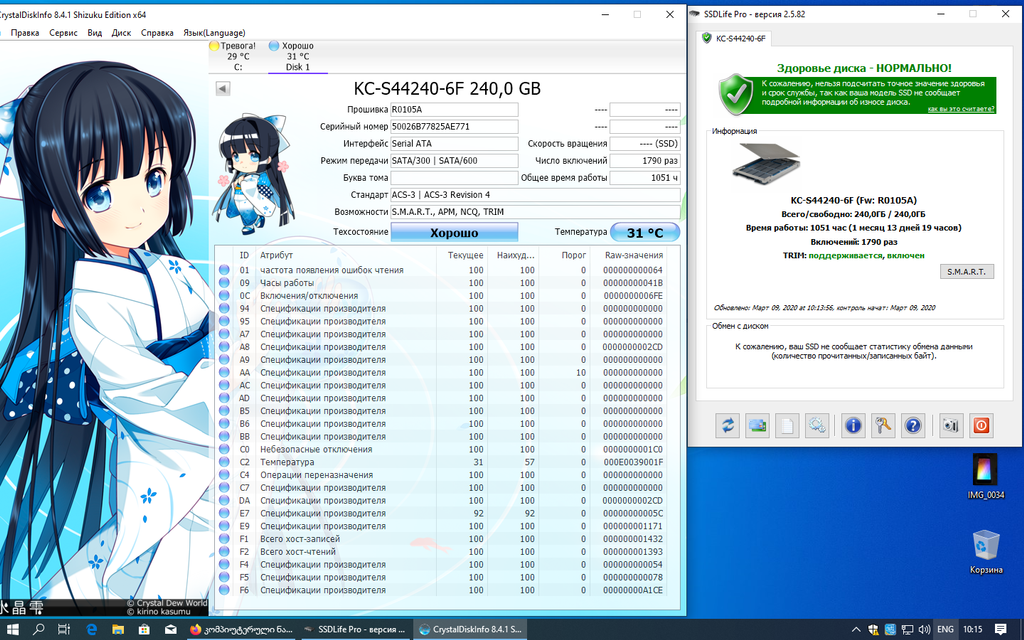Select the Хорошо Disk 1 drive entry
This screenshot has height=640, width=1024.
point(297,57)
